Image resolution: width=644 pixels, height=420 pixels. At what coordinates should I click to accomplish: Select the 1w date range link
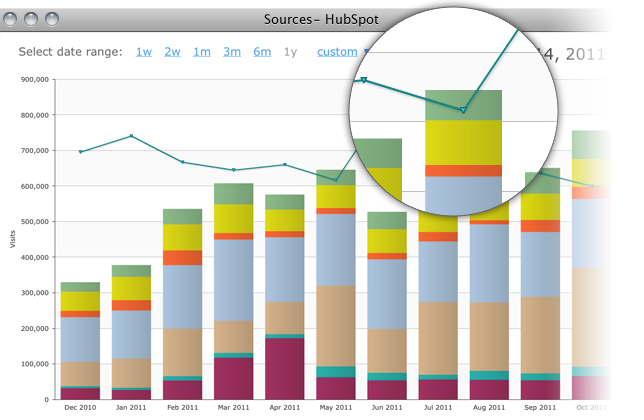144,52
